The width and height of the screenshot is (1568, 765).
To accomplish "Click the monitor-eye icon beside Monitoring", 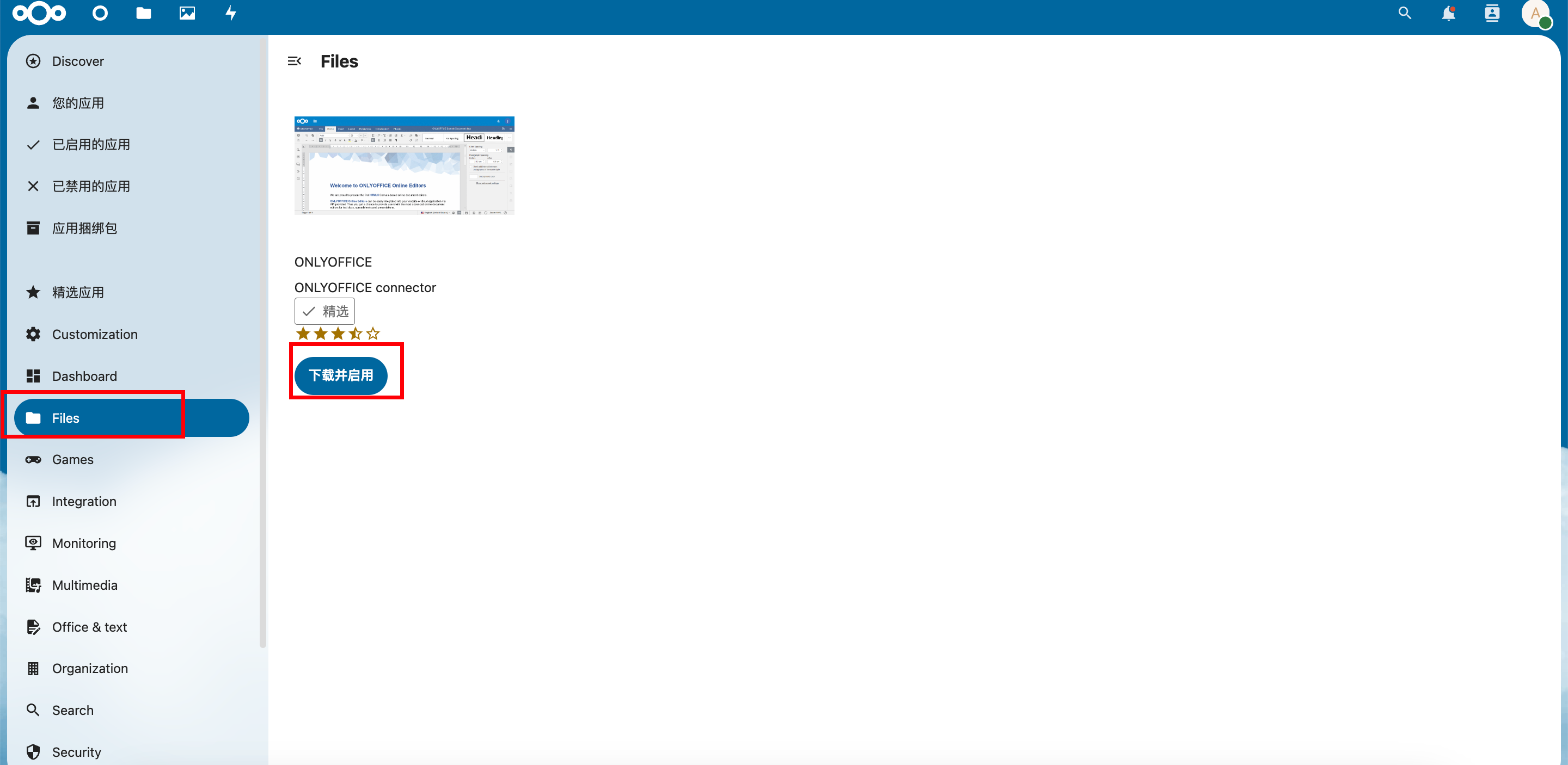I will tap(33, 543).
